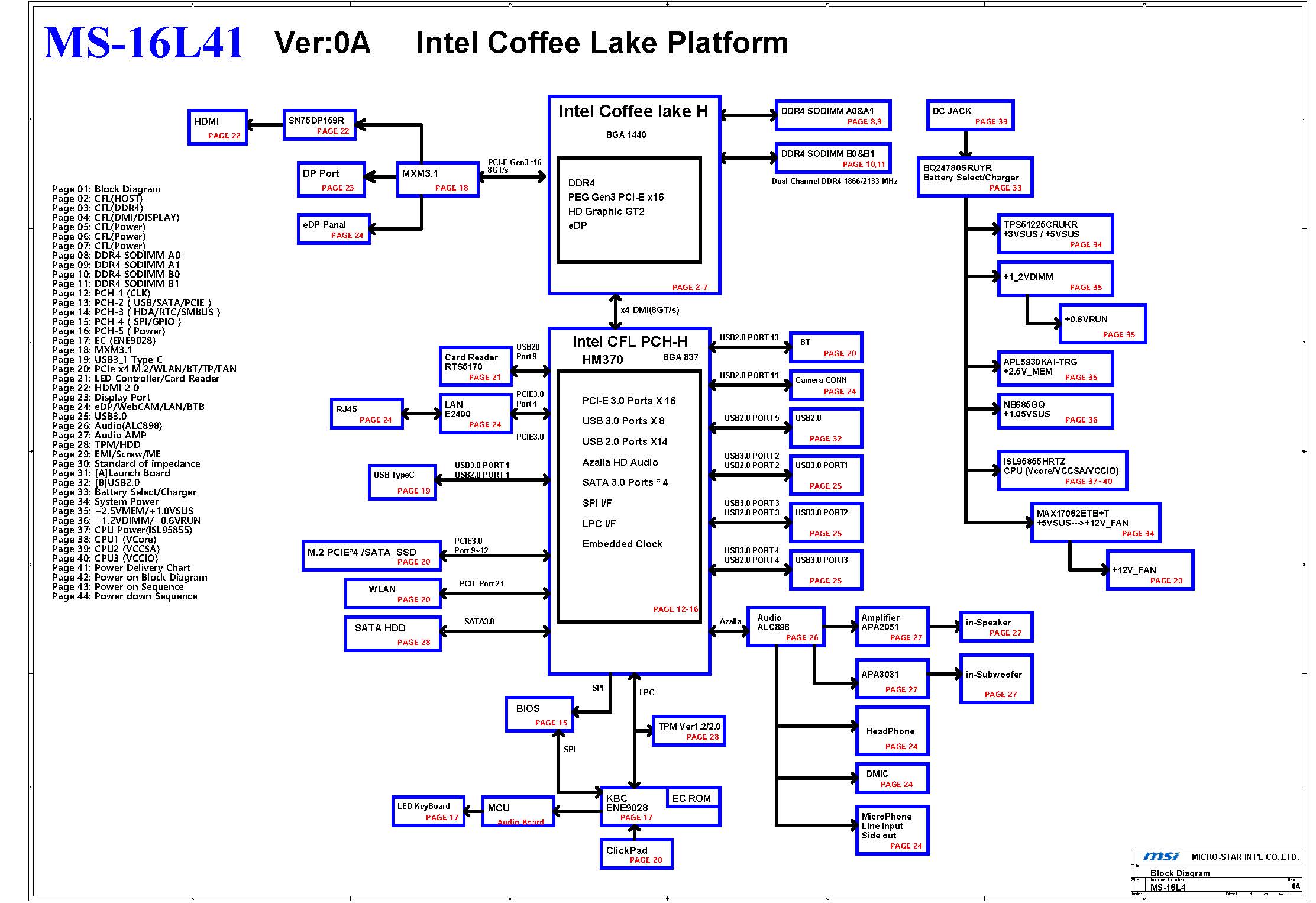
Task: Click the +12V_FAN block
Action: [x=1150, y=570]
